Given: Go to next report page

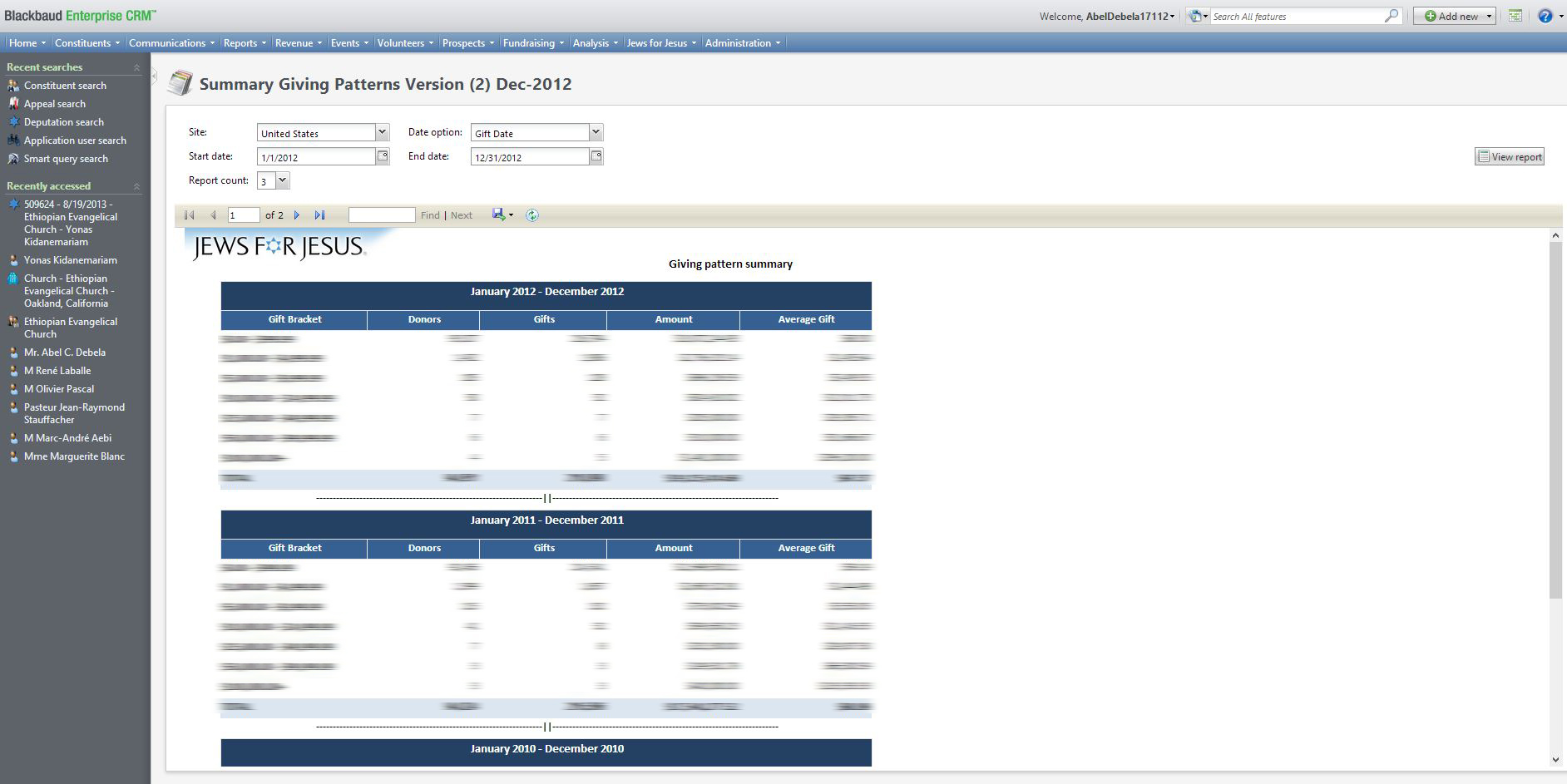Looking at the screenshot, I should [x=297, y=215].
